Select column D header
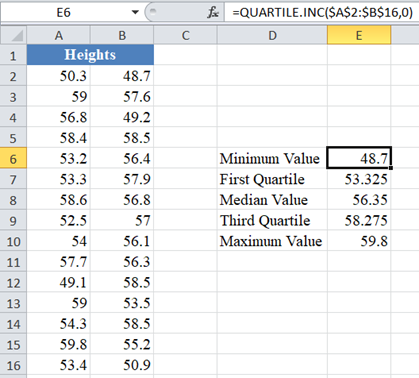The image size is (419, 378). tap(272, 35)
